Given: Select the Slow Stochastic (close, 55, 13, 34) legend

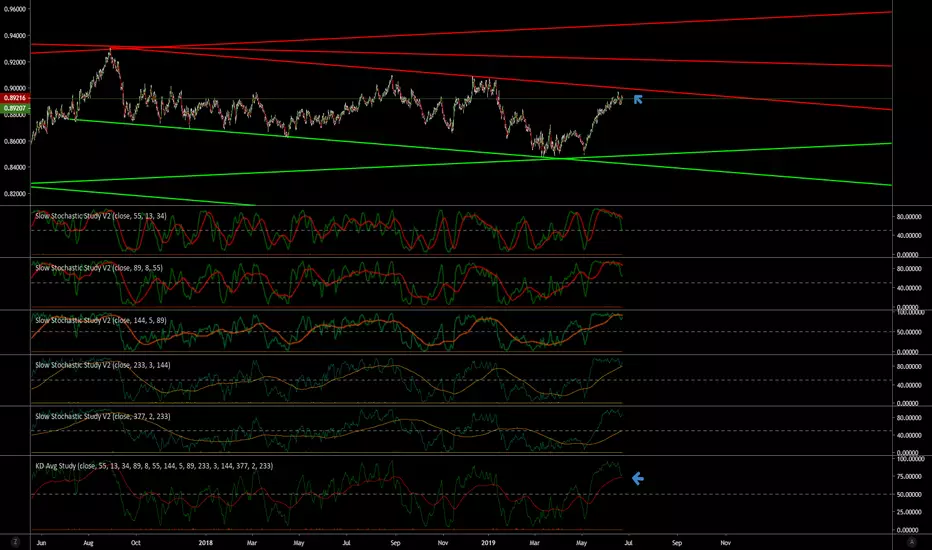Looking at the screenshot, I should click(x=100, y=216).
